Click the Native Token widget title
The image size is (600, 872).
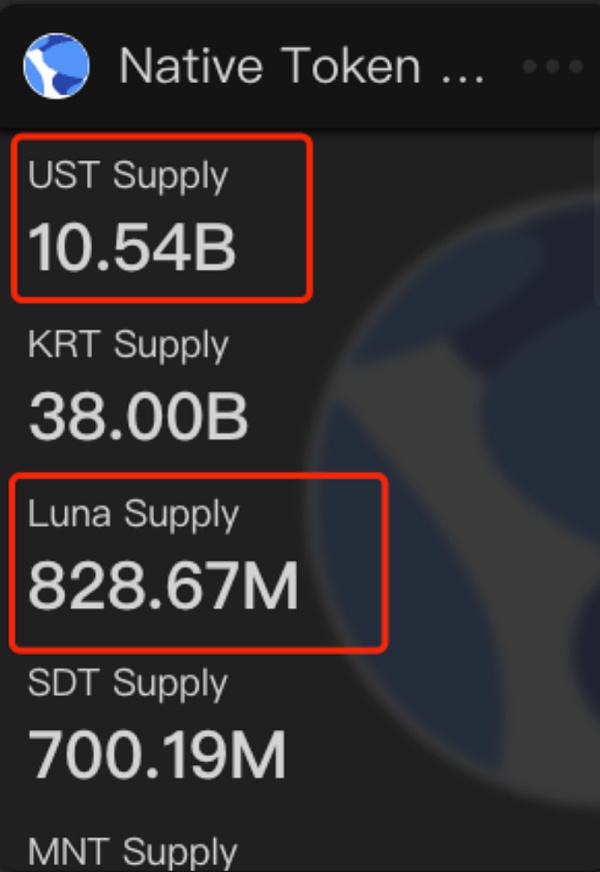(270, 66)
